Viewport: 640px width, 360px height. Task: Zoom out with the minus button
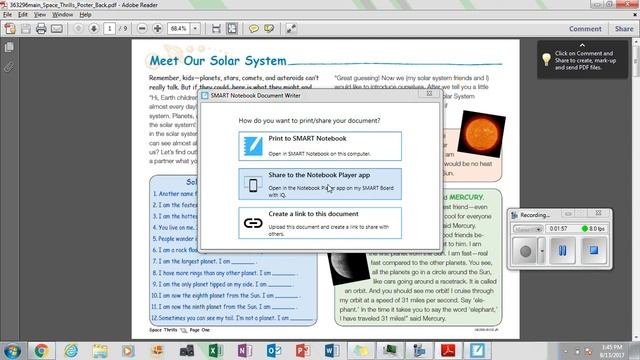pyautogui.click(x=142, y=29)
